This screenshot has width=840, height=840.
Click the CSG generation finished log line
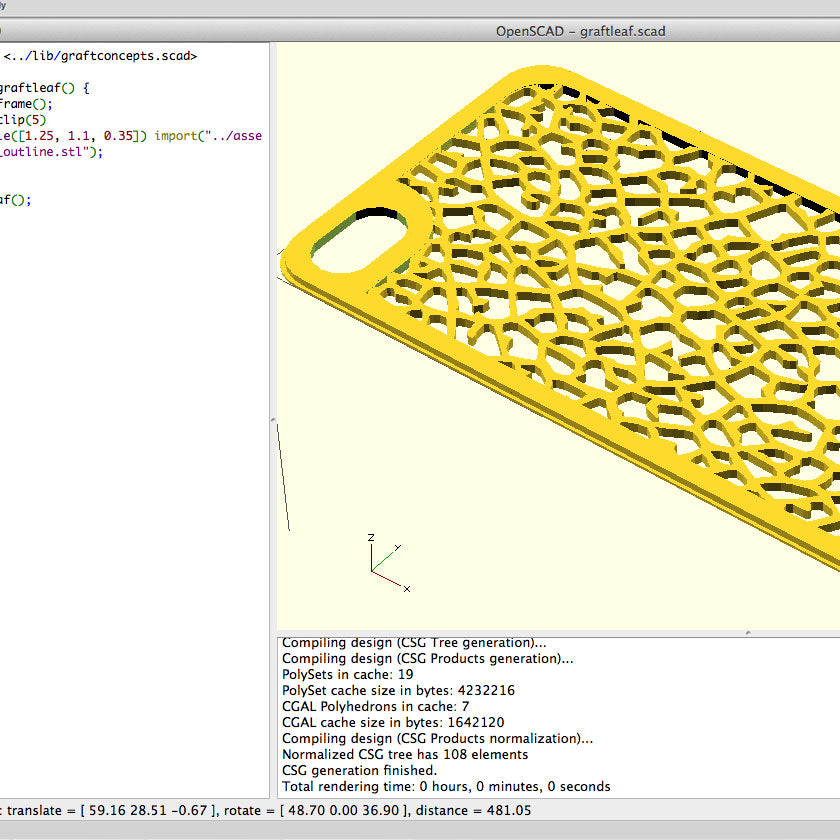click(360, 770)
